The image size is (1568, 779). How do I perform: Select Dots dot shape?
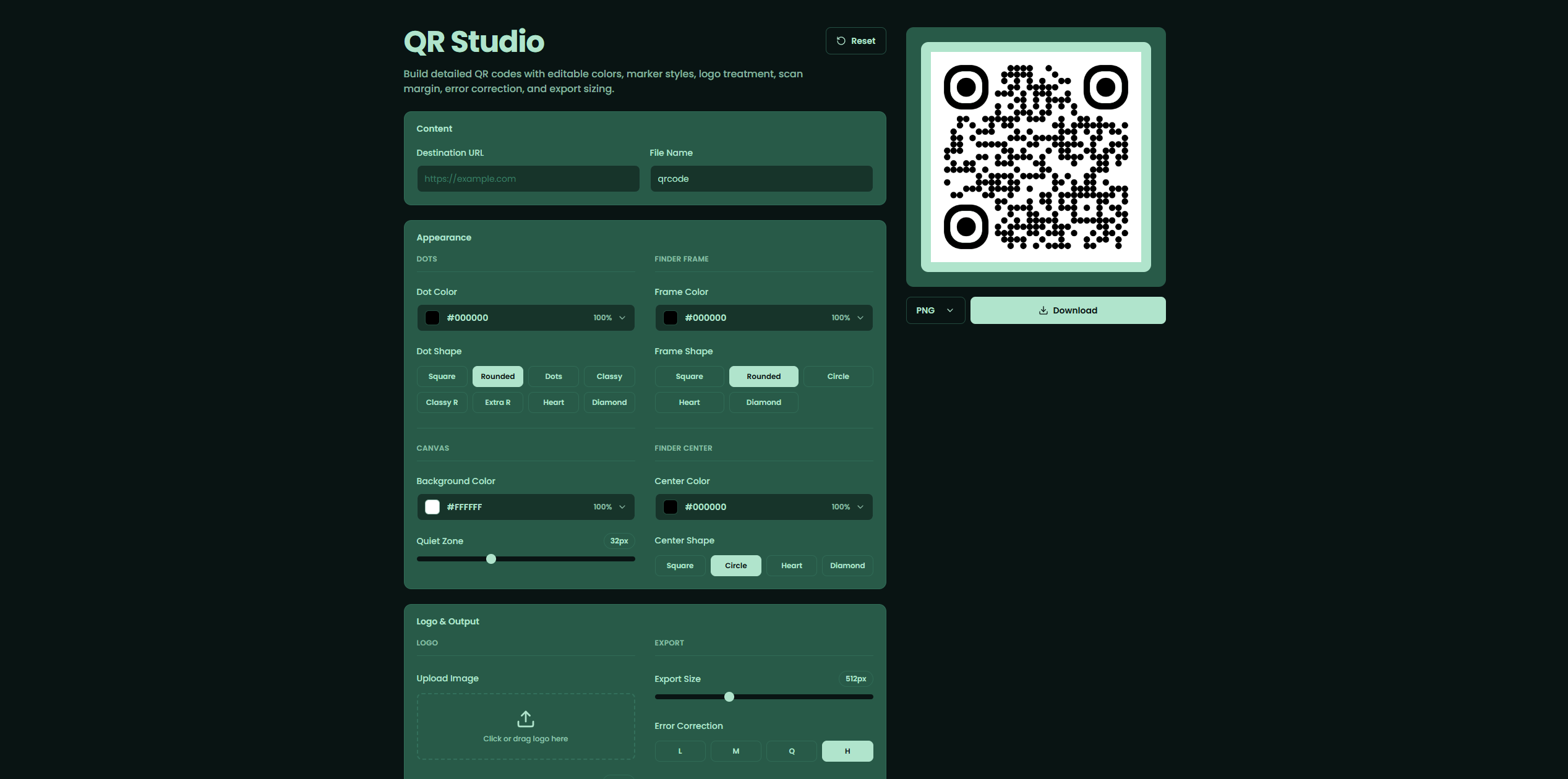[554, 377]
